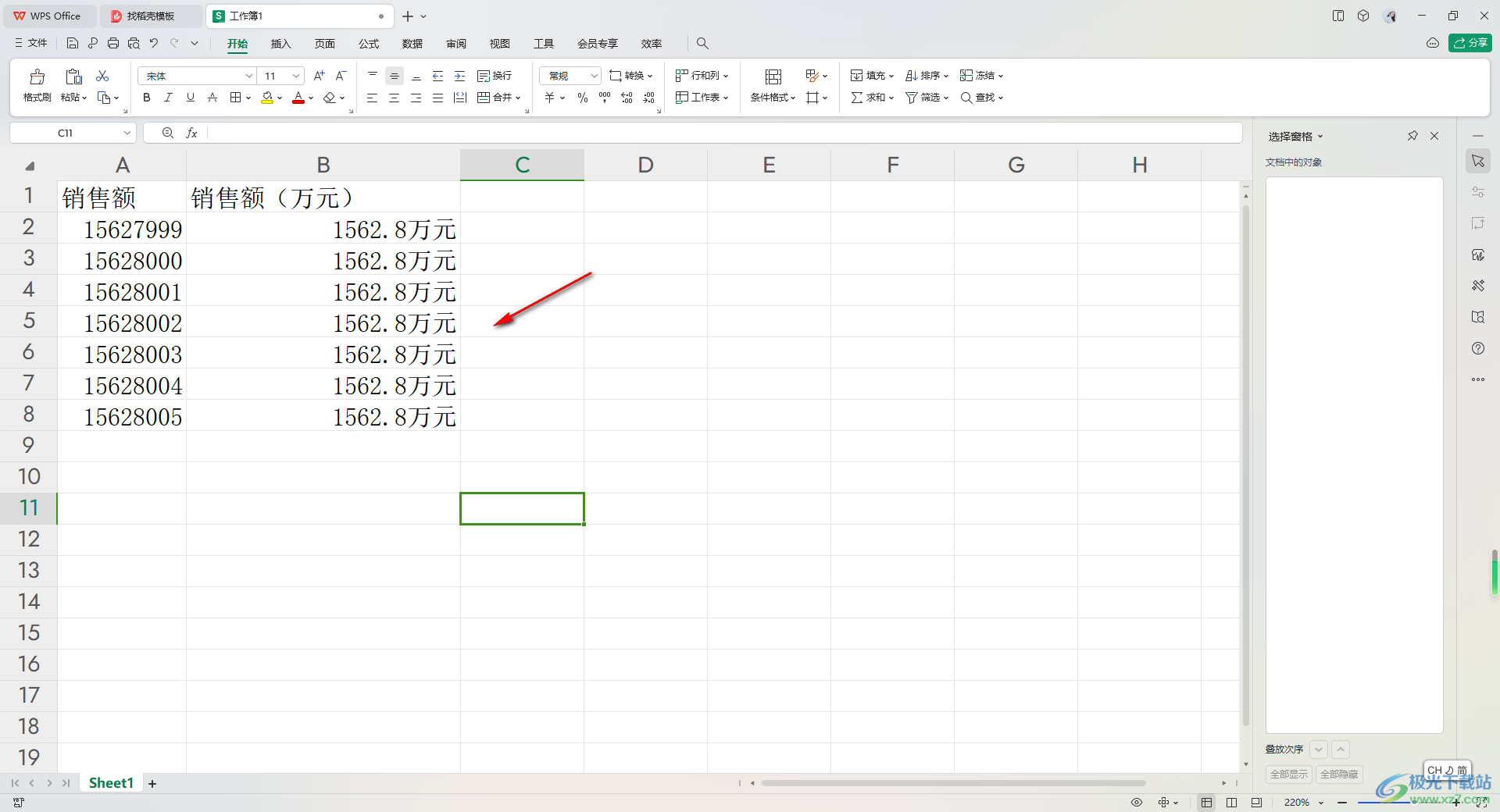Image resolution: width=1500 pixels, height=812 pixels.
Task: Click the more options dots in sidebar
Action: click(1478, 379)
